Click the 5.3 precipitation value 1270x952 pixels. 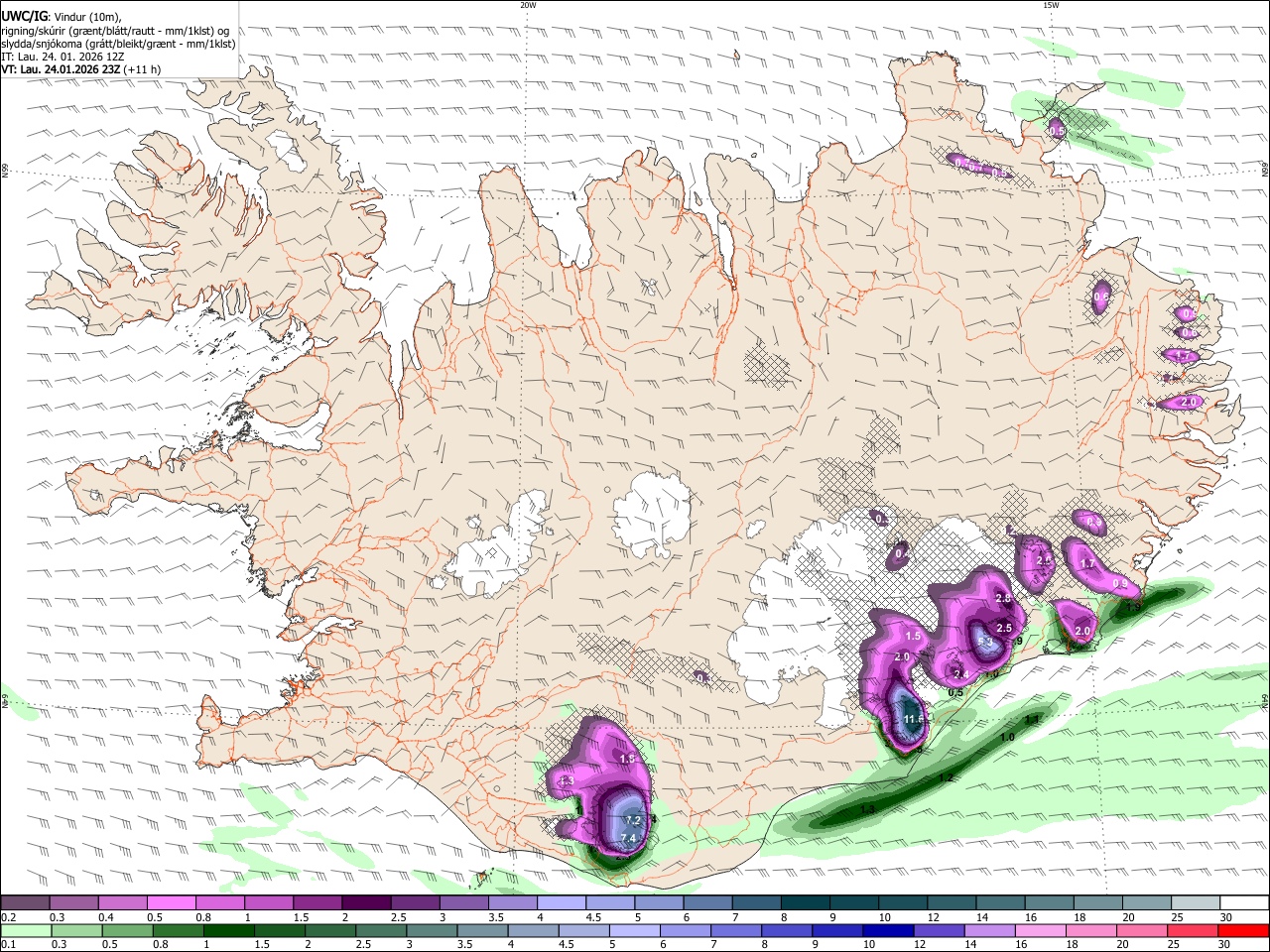985,643
